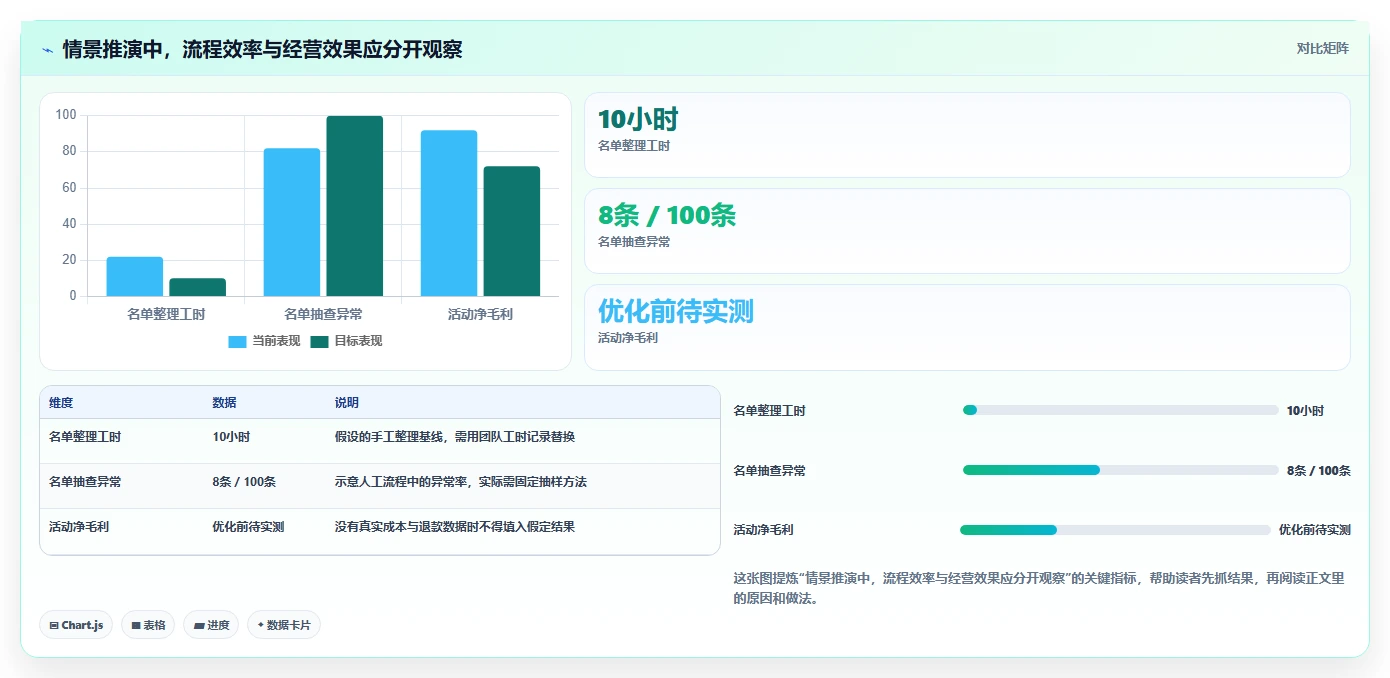The height and width of the screenshot is (678, 1390).
Task: Click table cell 10小时
Action: [x=231, y=437]
